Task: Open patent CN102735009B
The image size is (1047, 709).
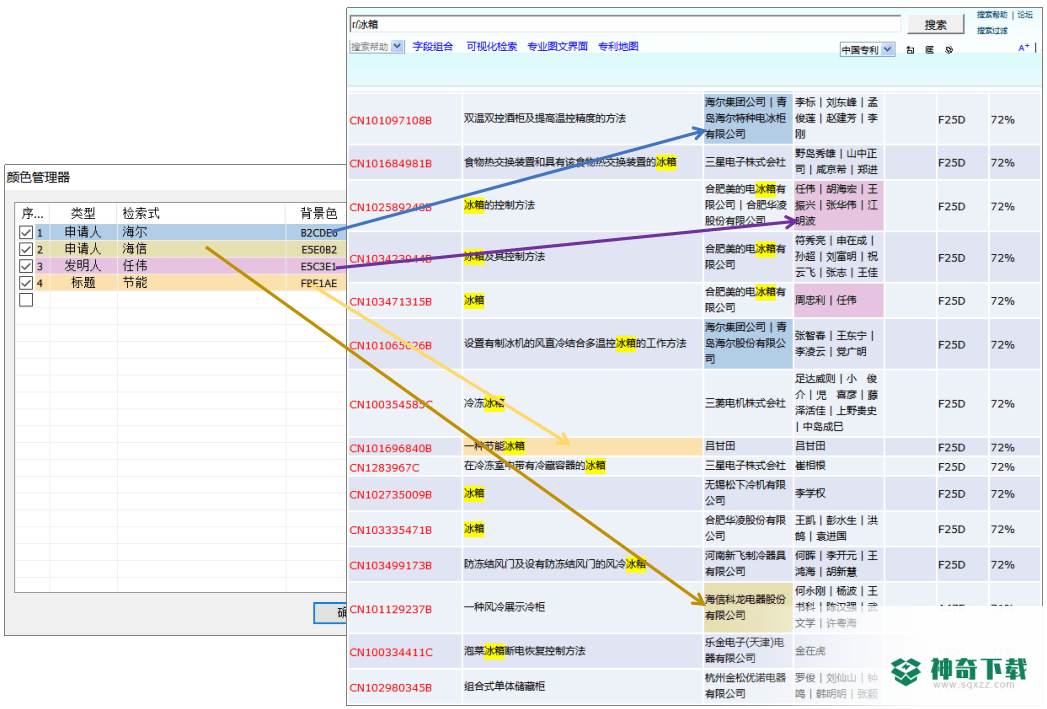Action: pyautogui.click(x=391, y=495)
